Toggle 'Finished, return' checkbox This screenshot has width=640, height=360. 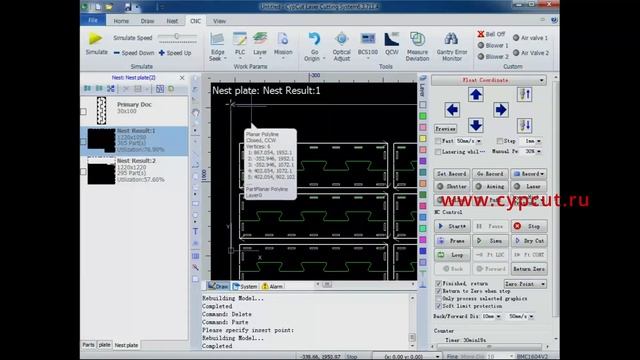click(x=438, y=283)
